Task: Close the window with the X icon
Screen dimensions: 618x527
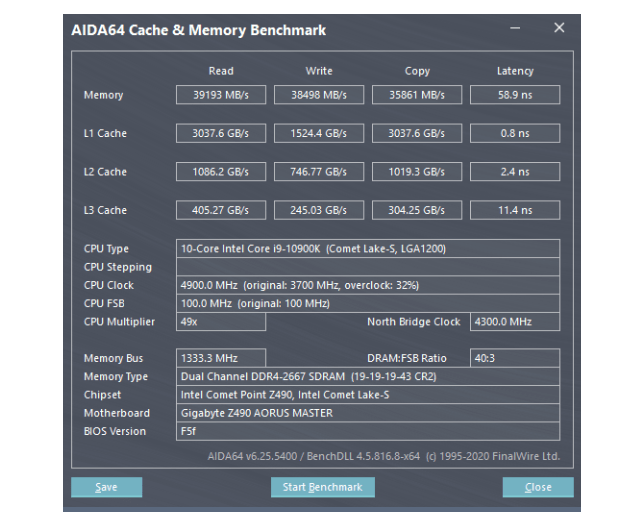Action: click(559, 28)
